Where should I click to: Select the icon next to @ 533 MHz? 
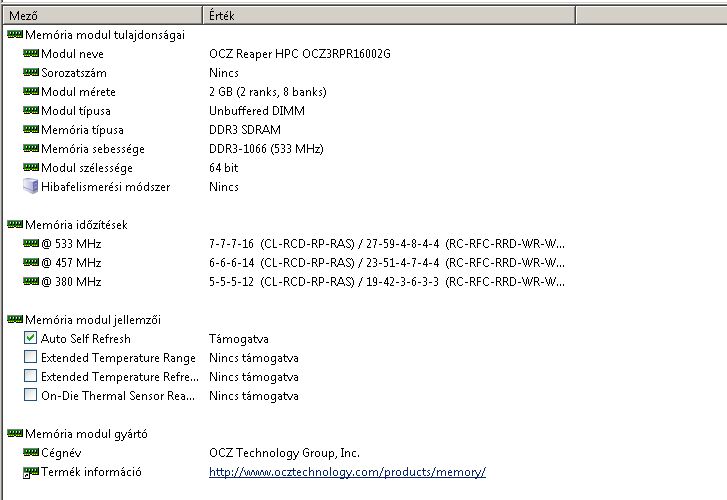coord(31,243)
